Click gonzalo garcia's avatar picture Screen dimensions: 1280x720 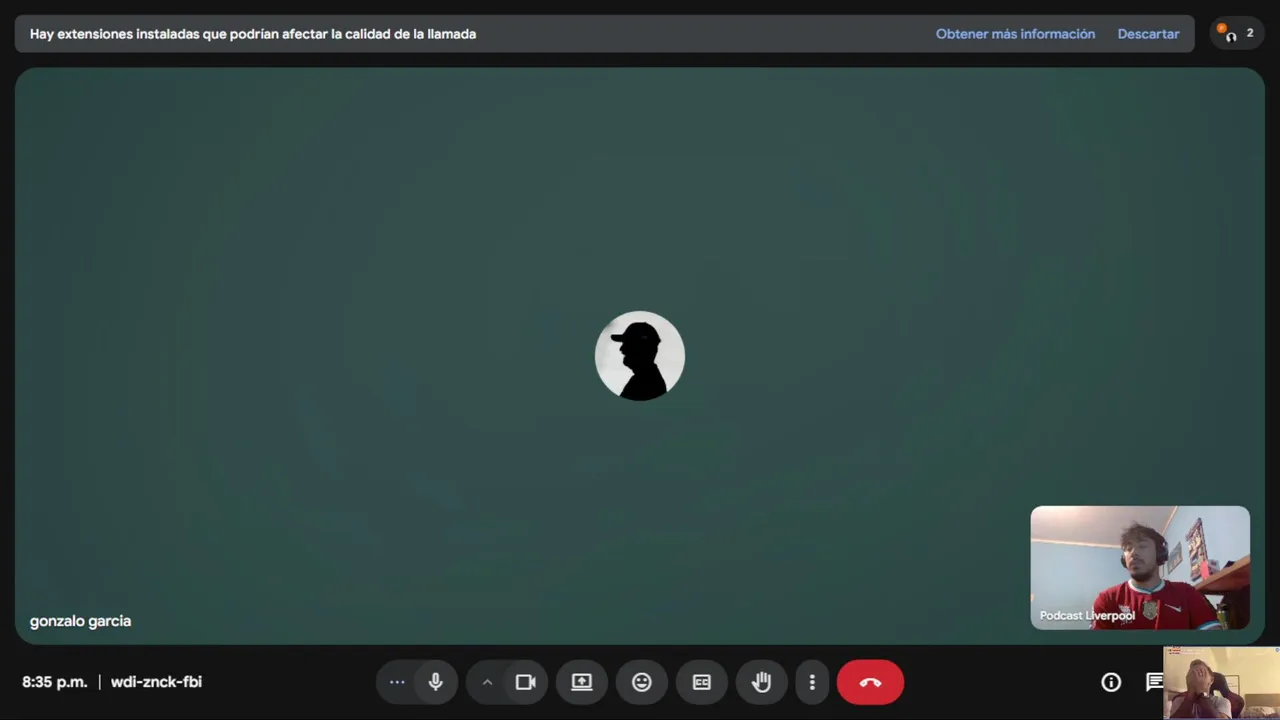pyautogui.click(x=640, y=356)
